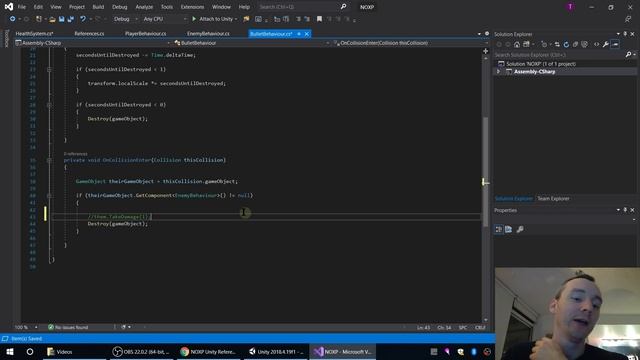Image resolution: width=640 pixels, height=360 pixels.
Task: Click the Find in Files toolbar icon
Action: 246,19
